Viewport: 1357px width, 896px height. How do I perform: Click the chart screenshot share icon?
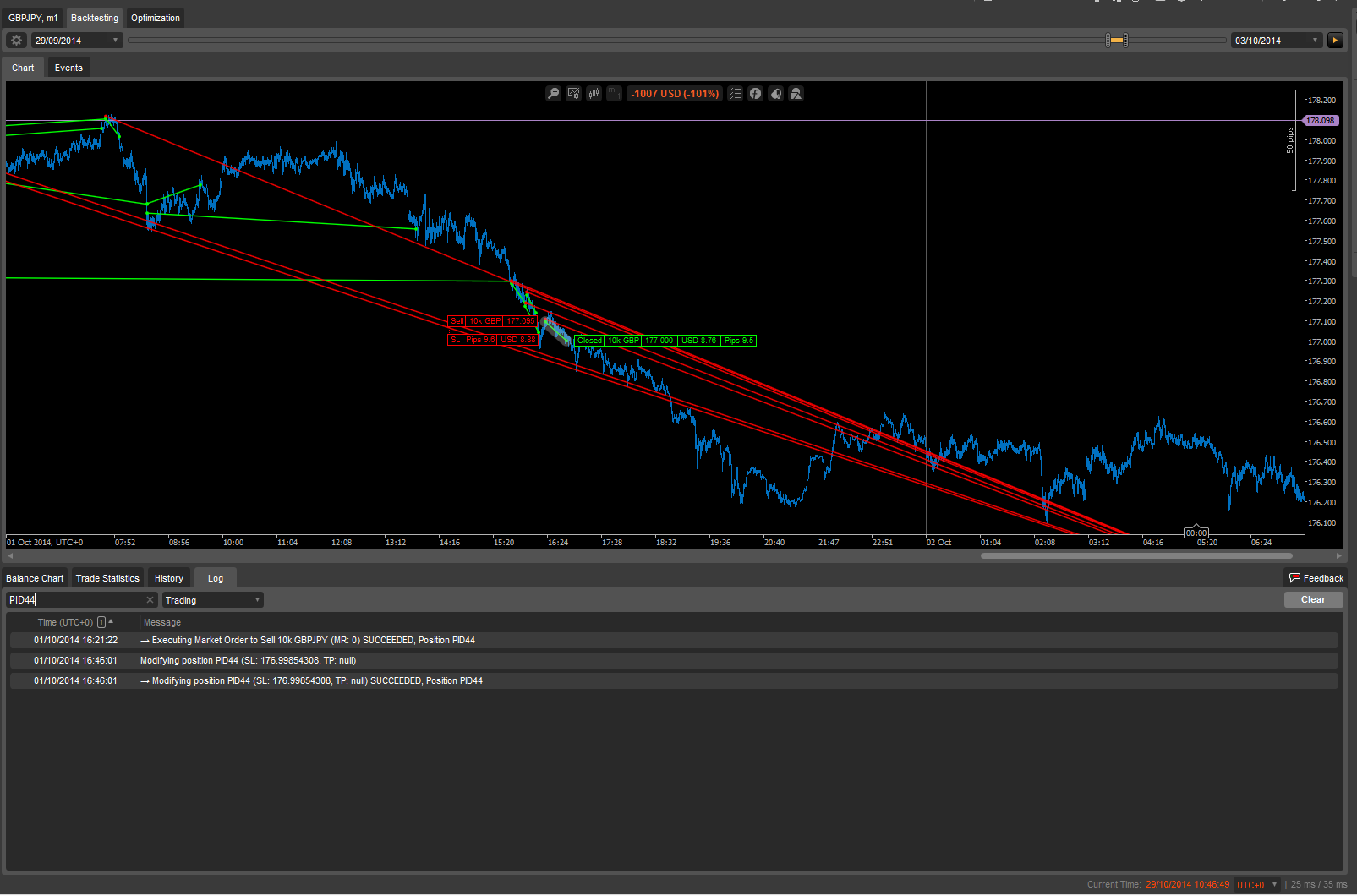point(775,94)
